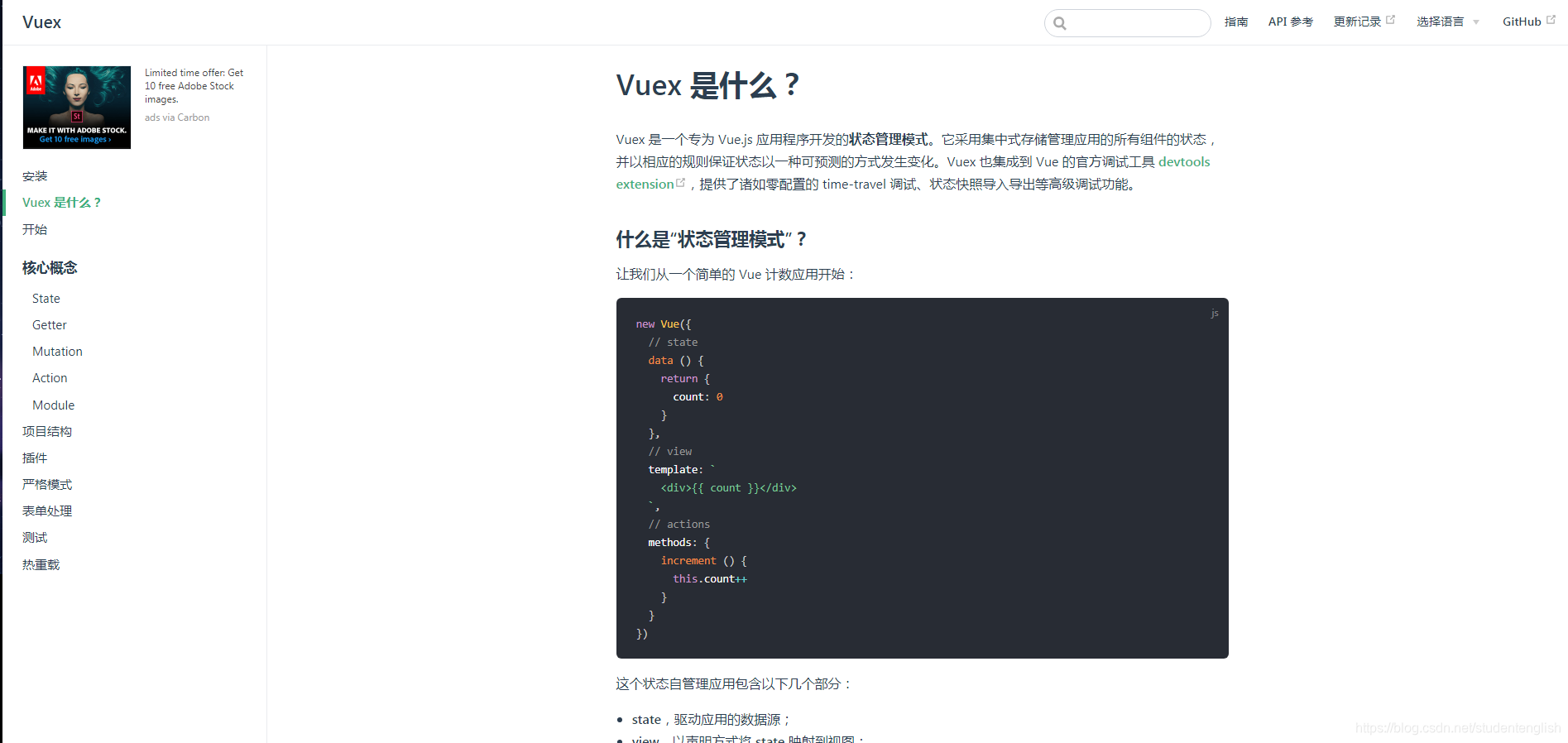Open the API 参考 nav item

1290,22
